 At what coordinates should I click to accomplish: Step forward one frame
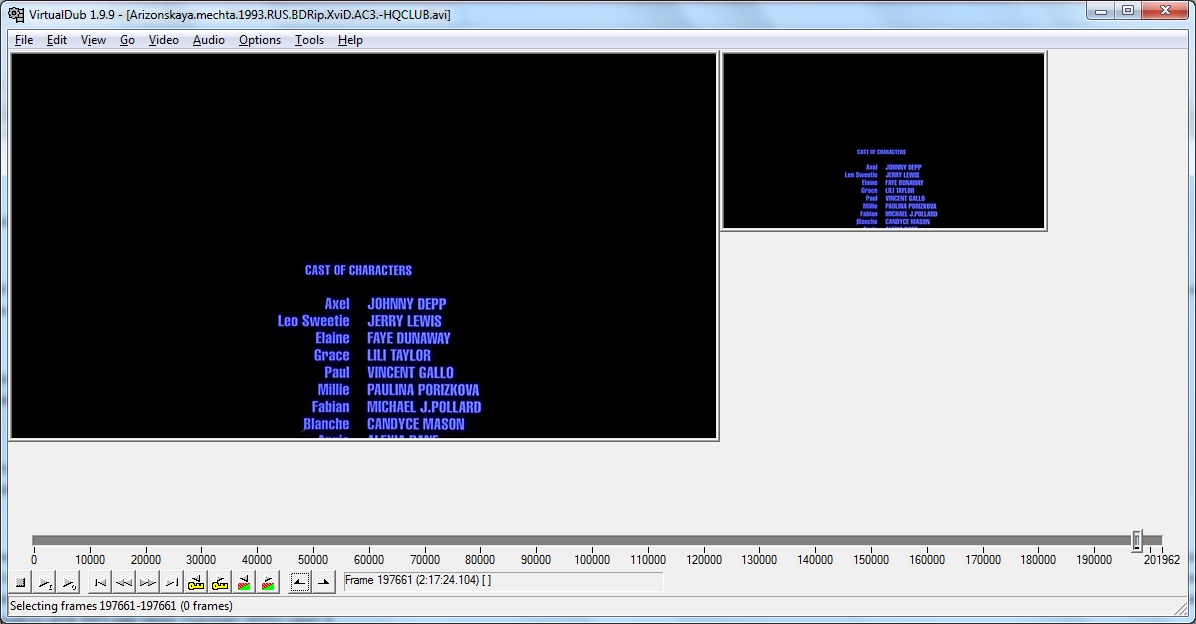coord(148,583)
